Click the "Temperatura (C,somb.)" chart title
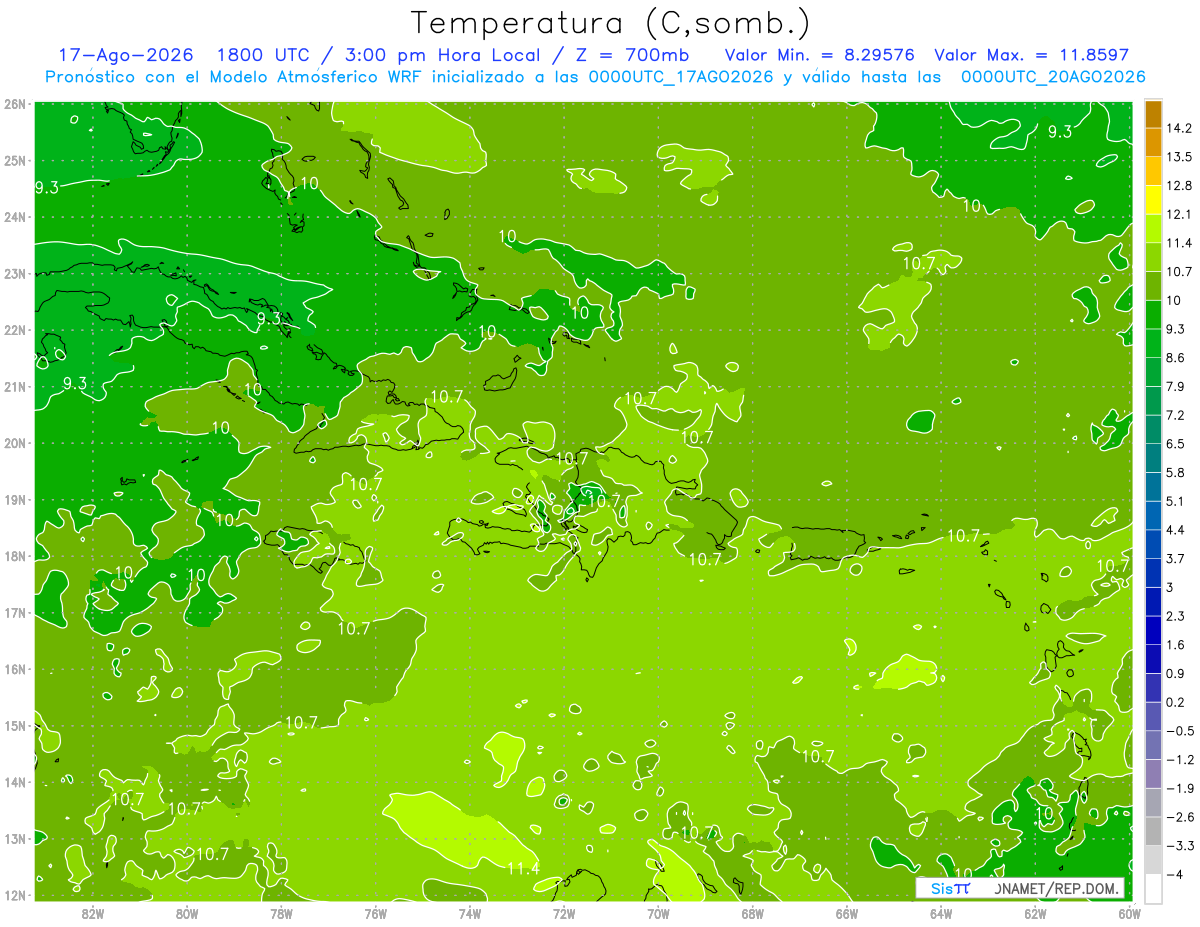The height and width of the screenshot is (927, 1200). pos(610,24)
